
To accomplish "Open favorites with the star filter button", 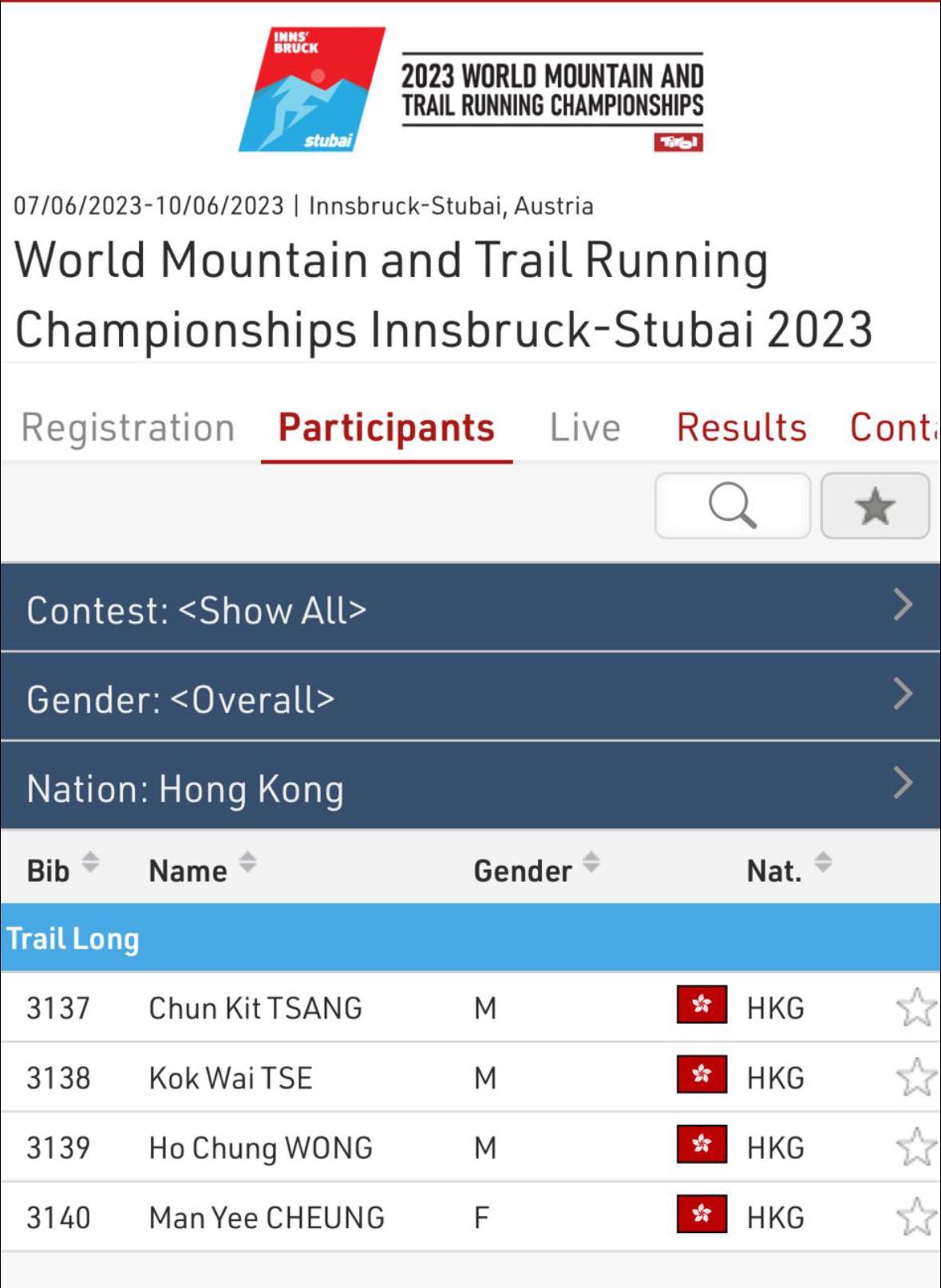I will click(875, 506).
